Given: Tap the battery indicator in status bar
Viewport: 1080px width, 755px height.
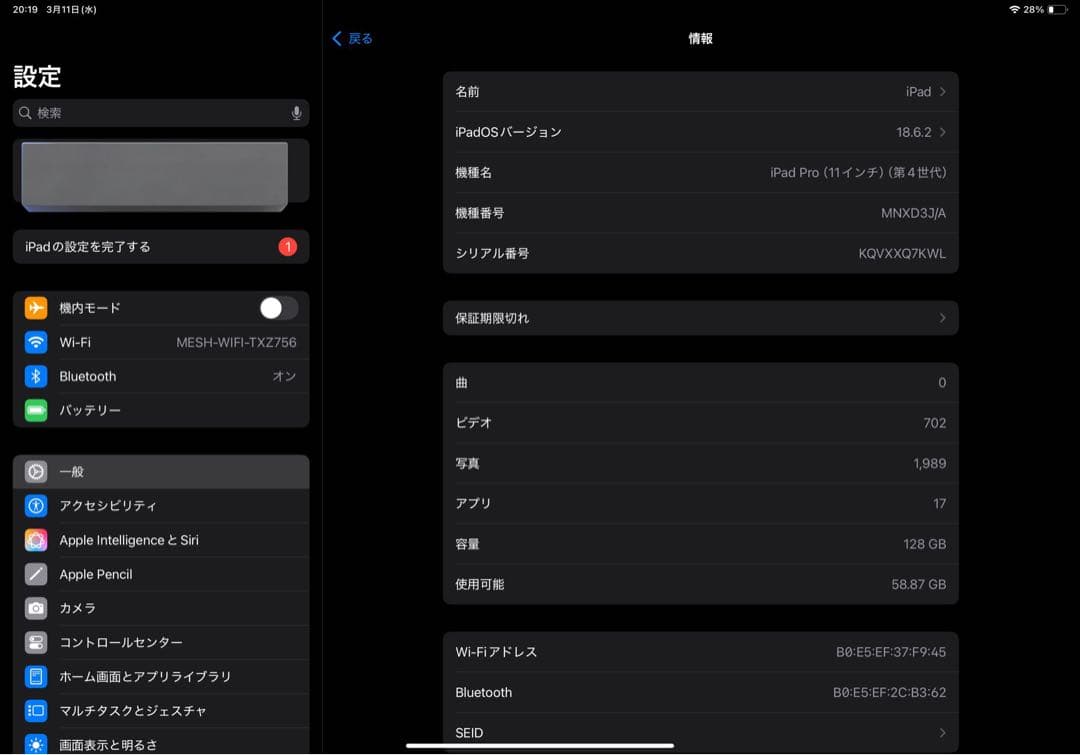Looking at the screenshot, I should tap(1057, 10).
